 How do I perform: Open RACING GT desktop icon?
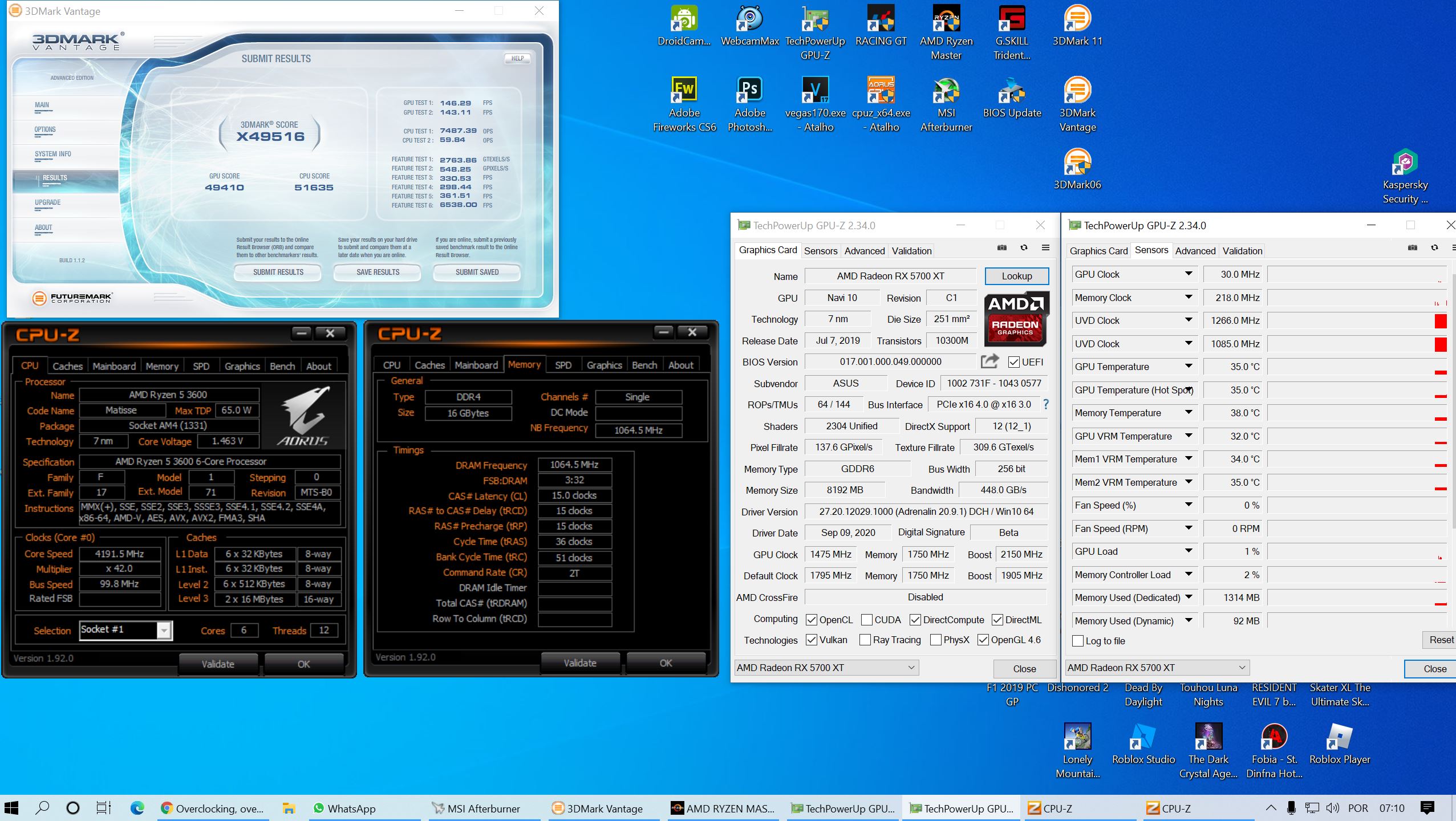[x=881, y=26]
